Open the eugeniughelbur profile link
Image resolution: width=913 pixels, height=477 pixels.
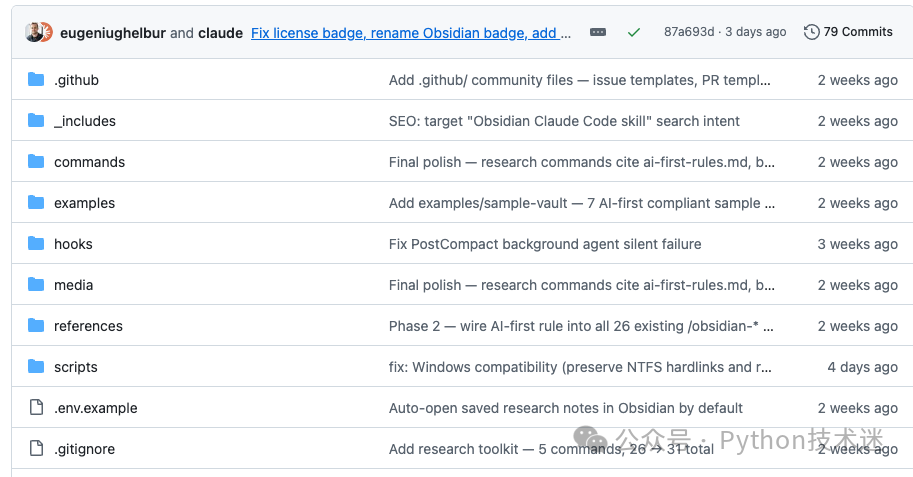point(113,33)
